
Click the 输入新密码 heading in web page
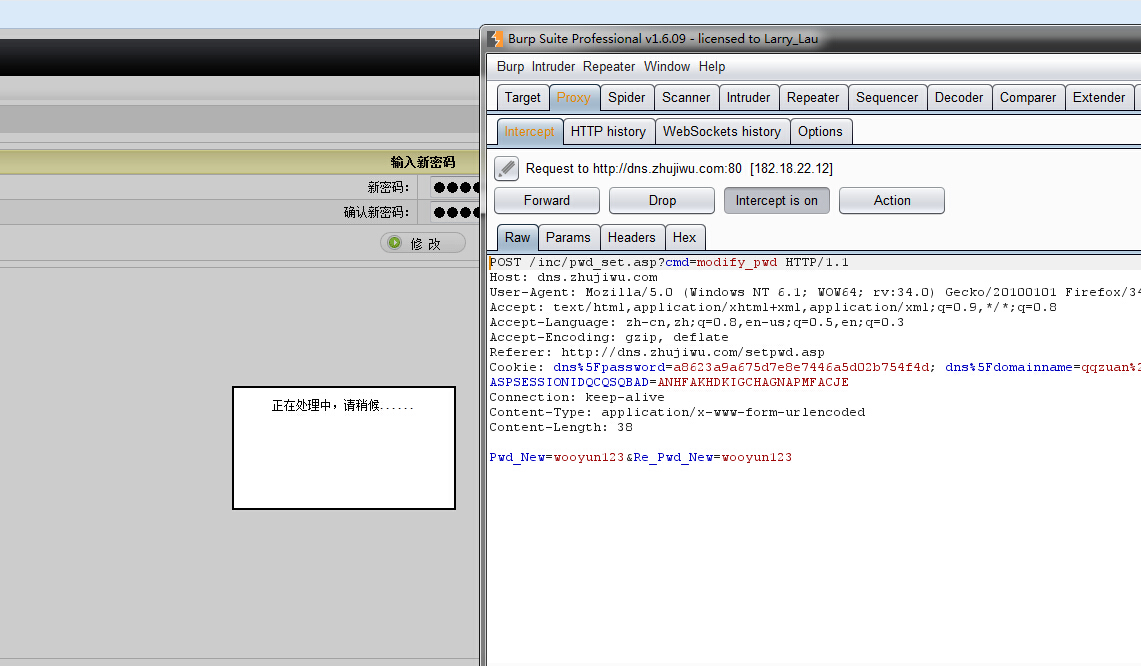pos(423,162)
